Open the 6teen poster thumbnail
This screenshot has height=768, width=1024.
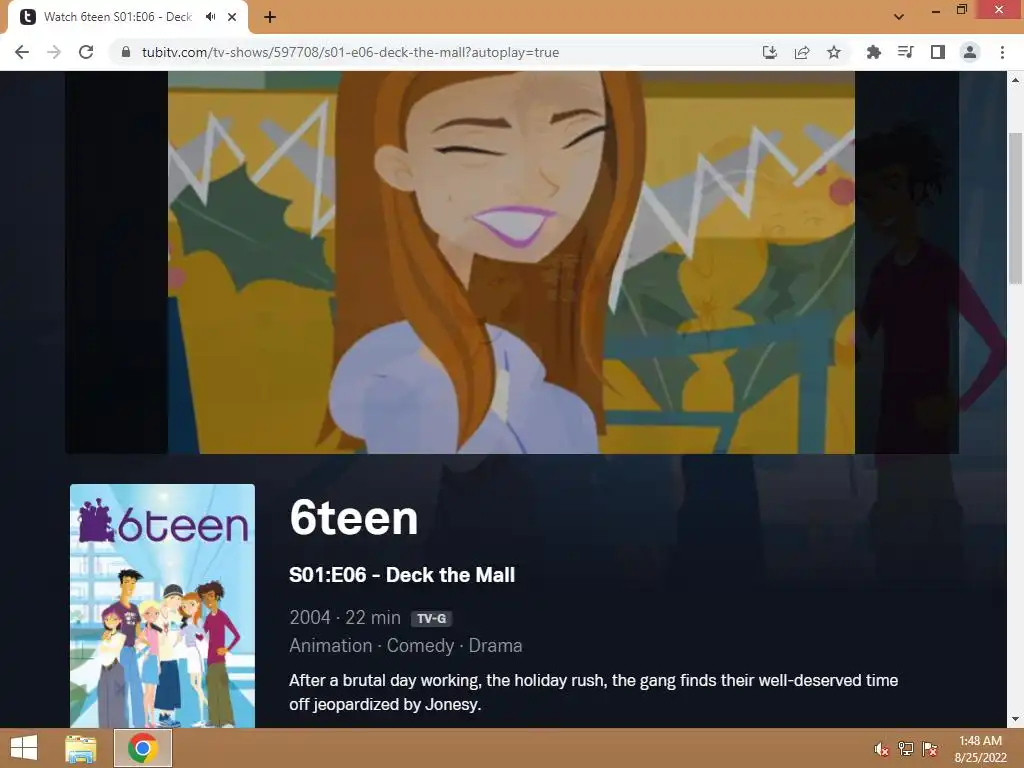[162, 605]
